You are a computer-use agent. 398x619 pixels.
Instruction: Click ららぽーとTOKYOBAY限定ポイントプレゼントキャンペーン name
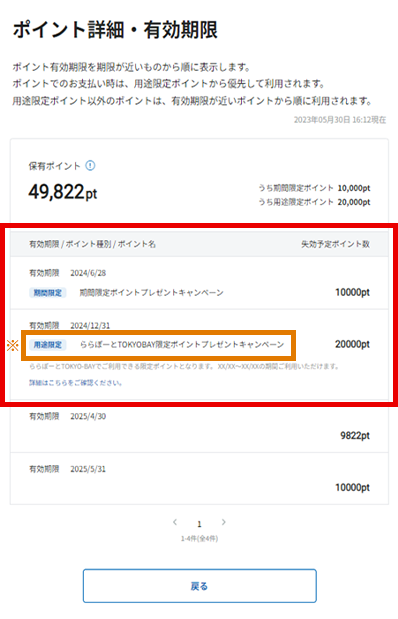coord(182,345)
